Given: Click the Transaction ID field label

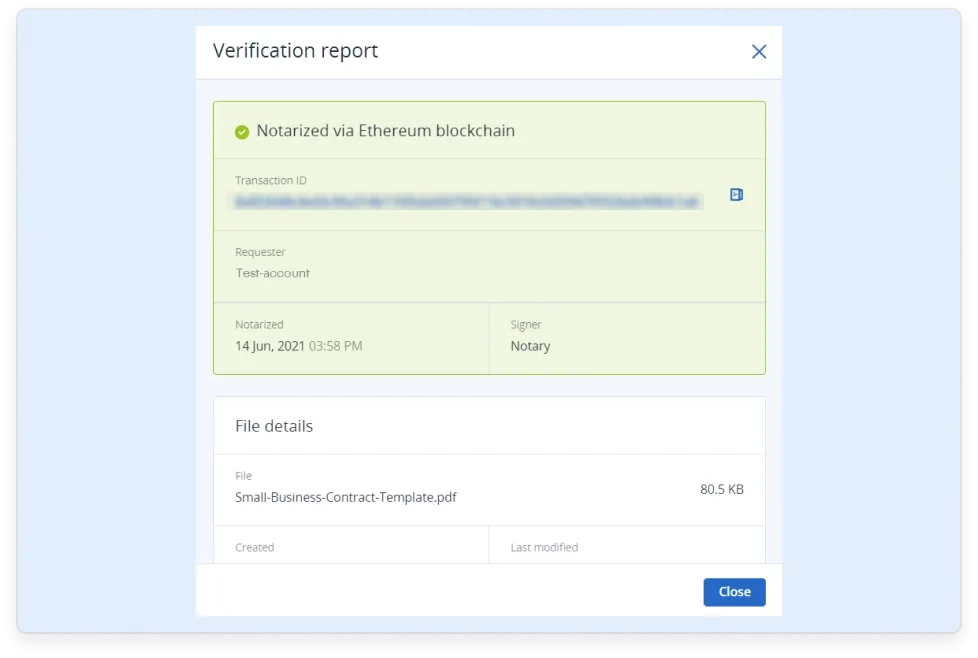Looking at the screenshot, I should click(x=270, y=180).
